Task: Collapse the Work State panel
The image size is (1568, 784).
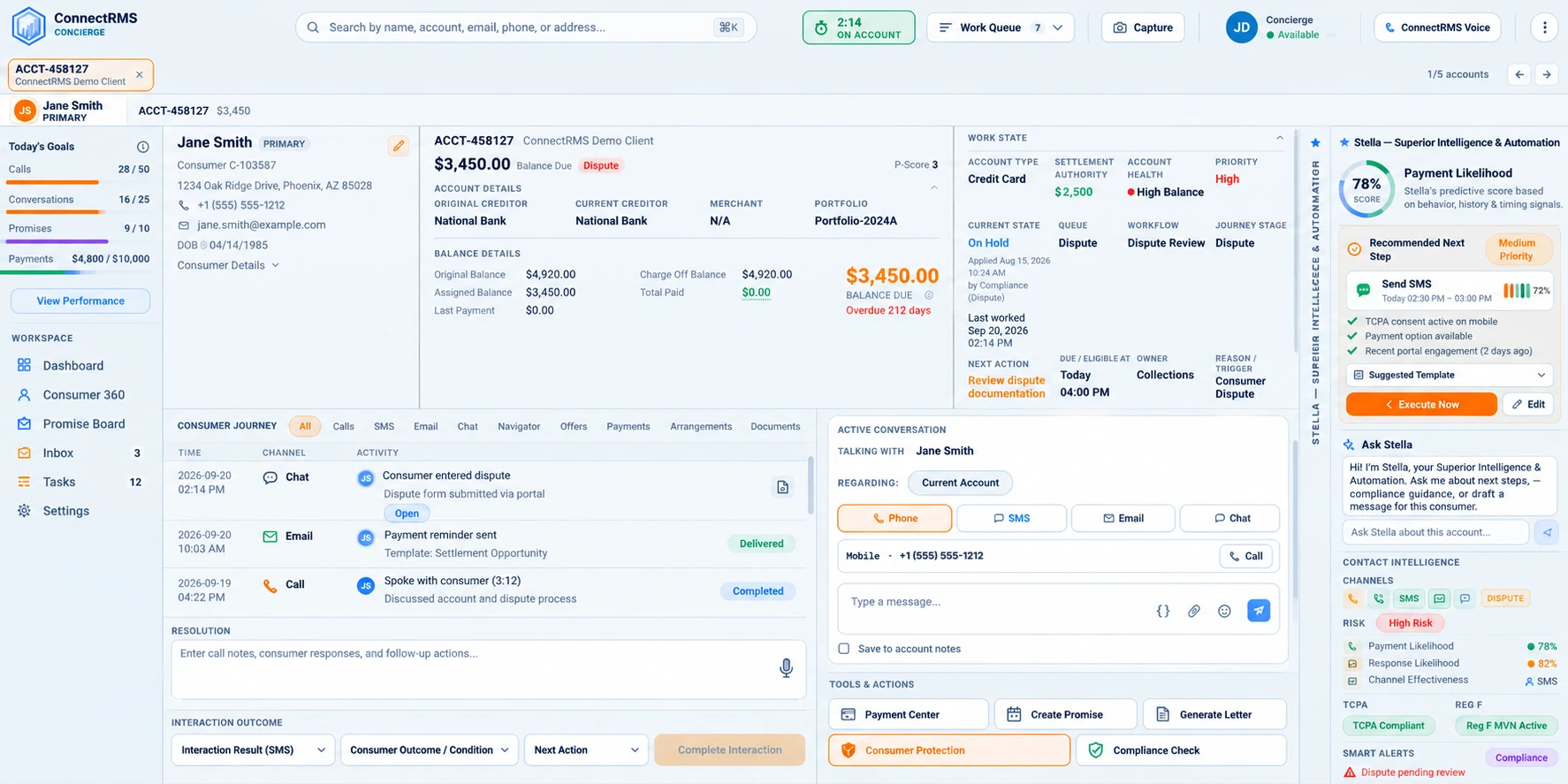Action: point(1279,138)
